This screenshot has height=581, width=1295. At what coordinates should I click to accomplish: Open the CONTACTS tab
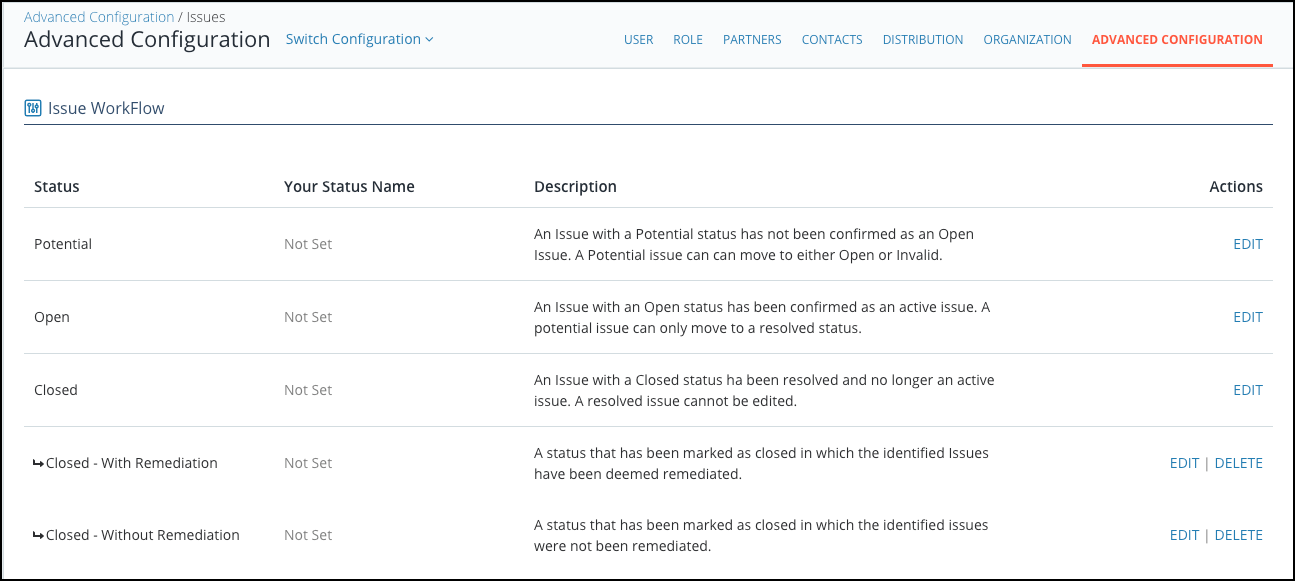832,40
